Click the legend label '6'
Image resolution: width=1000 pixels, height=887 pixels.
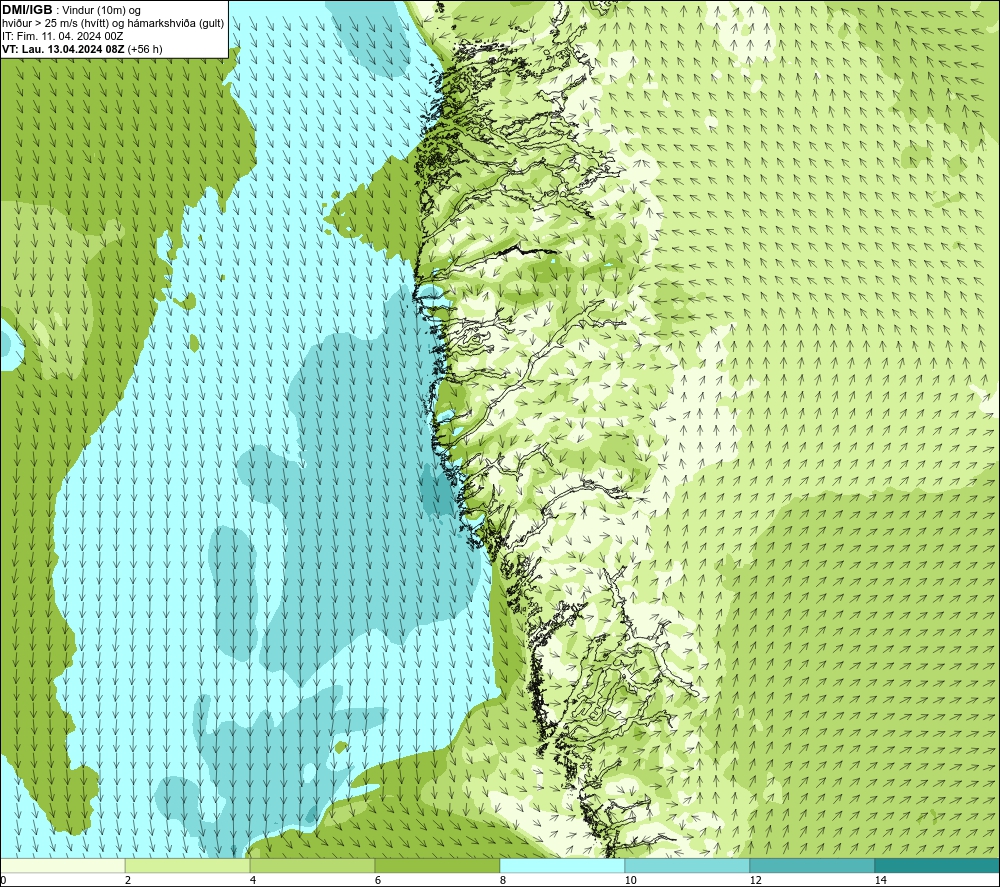[x=378, y=881]
